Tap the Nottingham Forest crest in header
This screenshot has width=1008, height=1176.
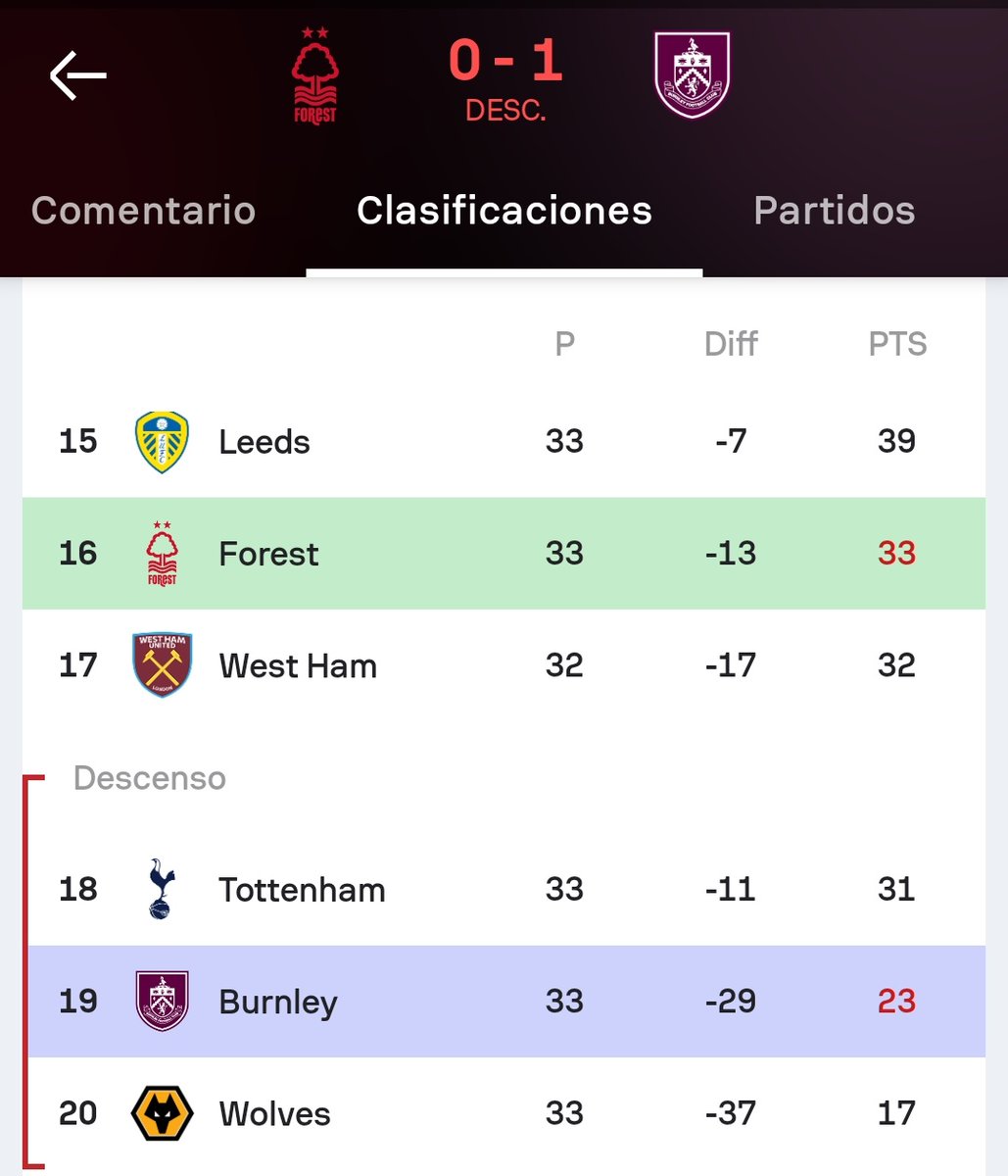(315, 75)
